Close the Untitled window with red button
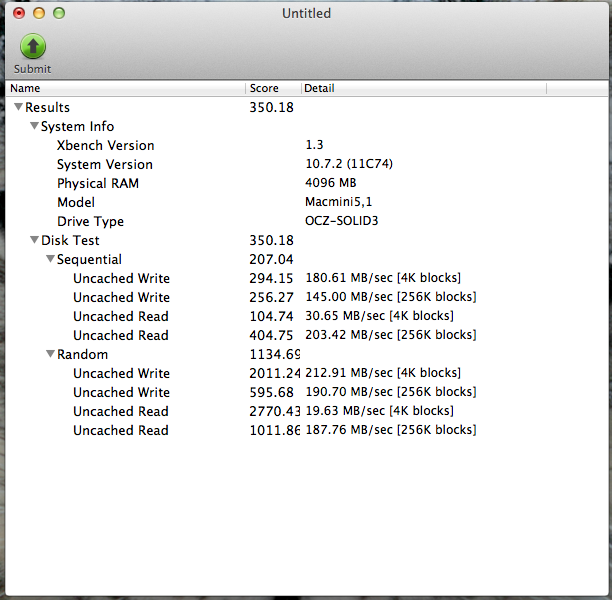The height and width of the screenshot is (600, 612). click(19, 13)
